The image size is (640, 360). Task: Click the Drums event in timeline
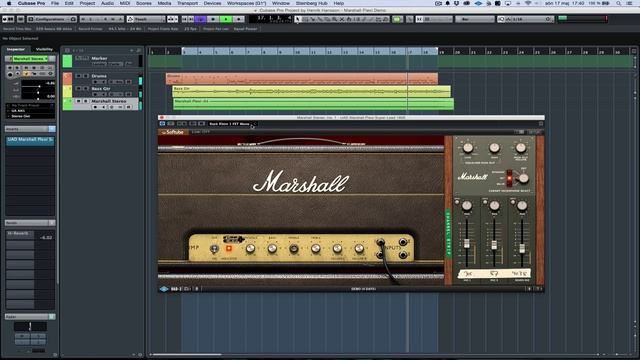pyautogui.click(x=302, y=79)
